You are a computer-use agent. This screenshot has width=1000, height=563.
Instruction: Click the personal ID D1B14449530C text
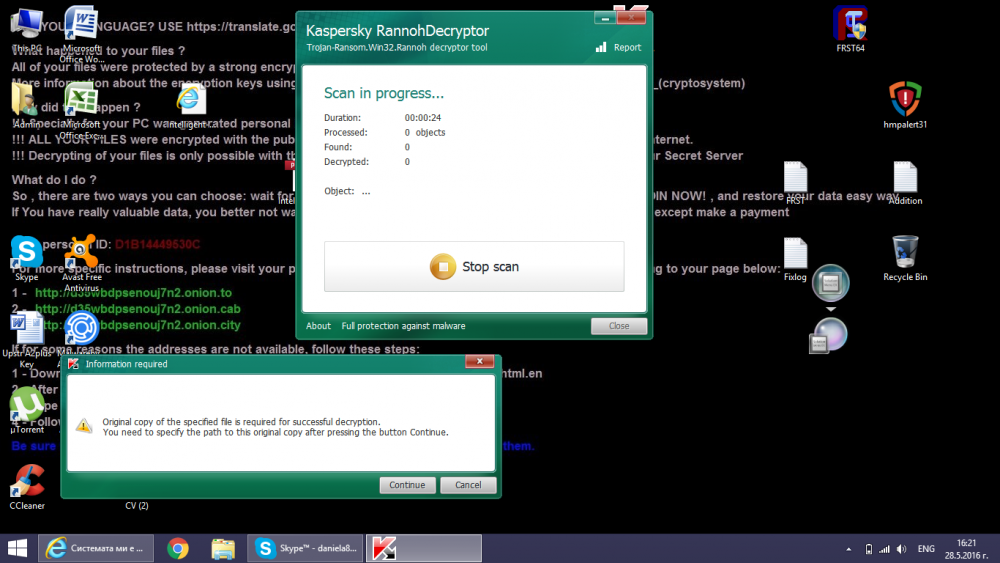click(158, 244)
